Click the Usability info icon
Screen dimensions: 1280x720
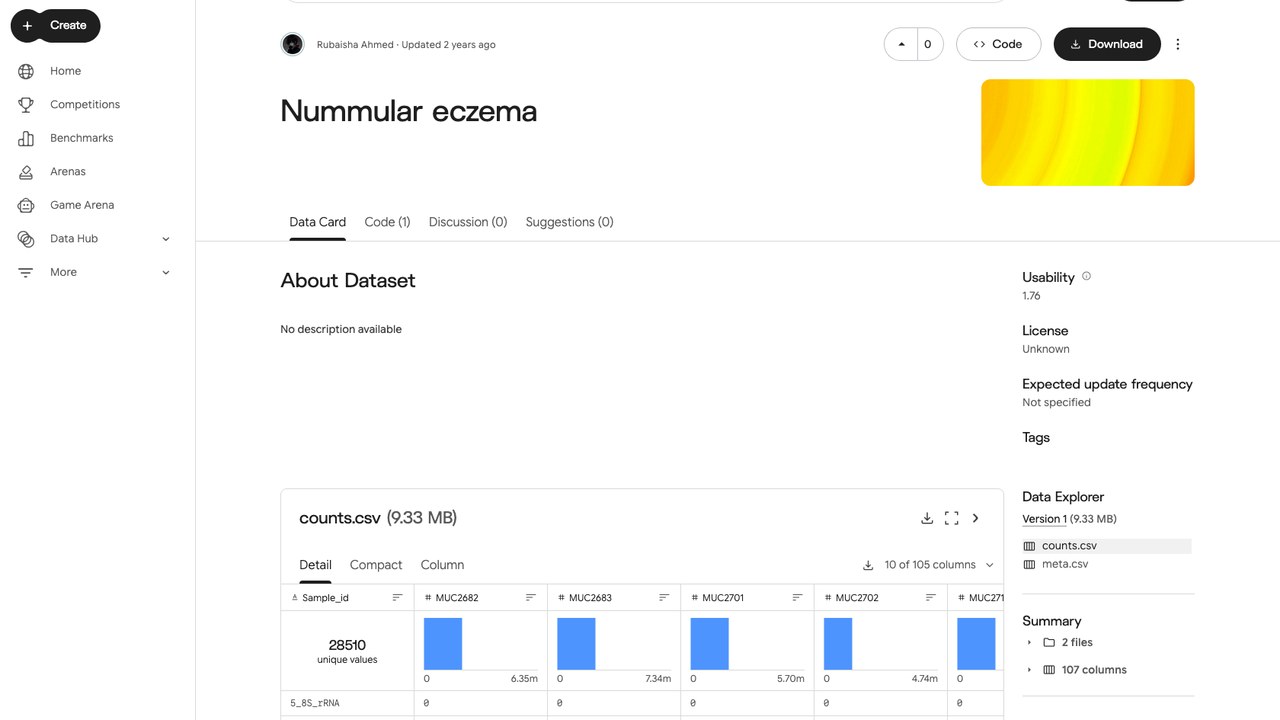pyautogui.click(x=1087, y=276)
